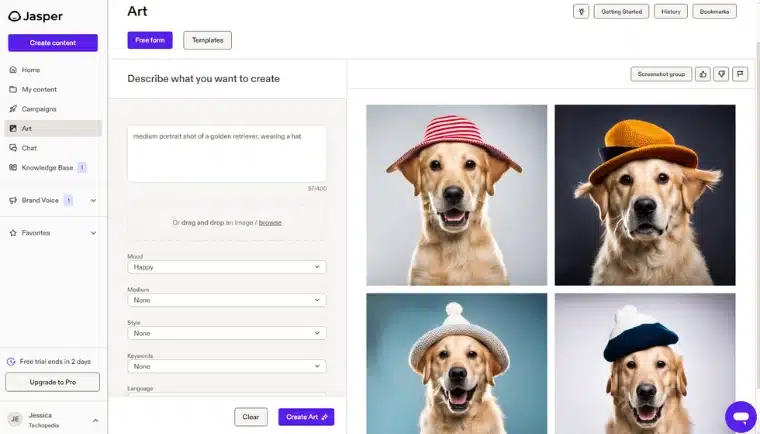Switch to the Templates tab
Image resolution: width=760 pixels, height=434 pixels.
pyautogui.click(x=207, y=40)
